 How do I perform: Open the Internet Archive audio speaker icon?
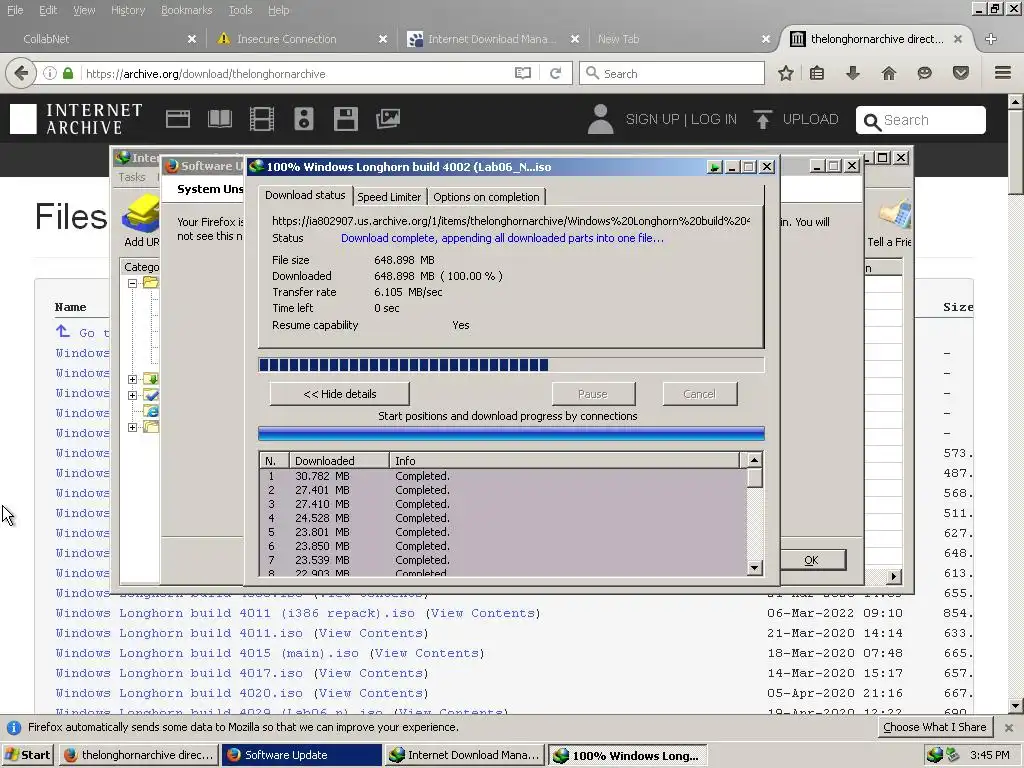pyautogui.click(x=304, y=119)
